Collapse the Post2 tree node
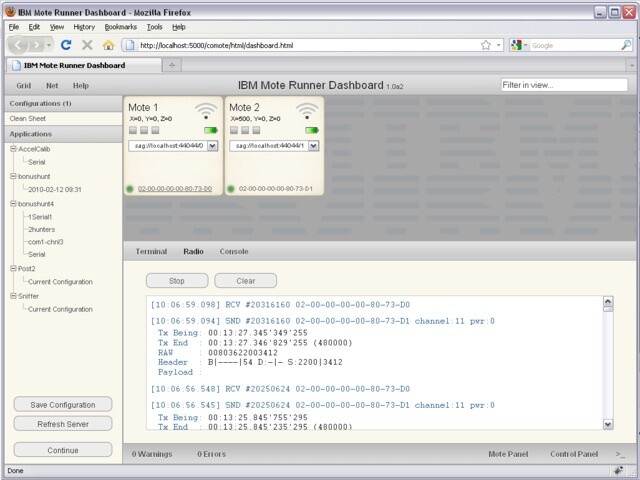Image resolution: width=640 pixels, height=480 pixels. click(13, 269)
